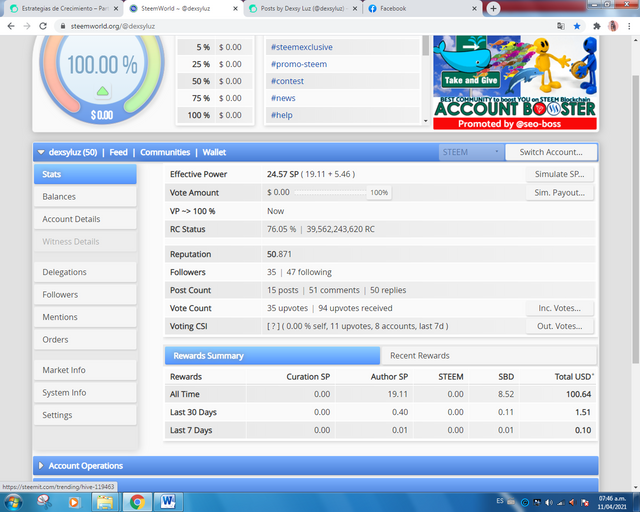Open Settings in the sidebar
Image resolution: width=640 pixels, height=512 pixels.
pos(85,415)
